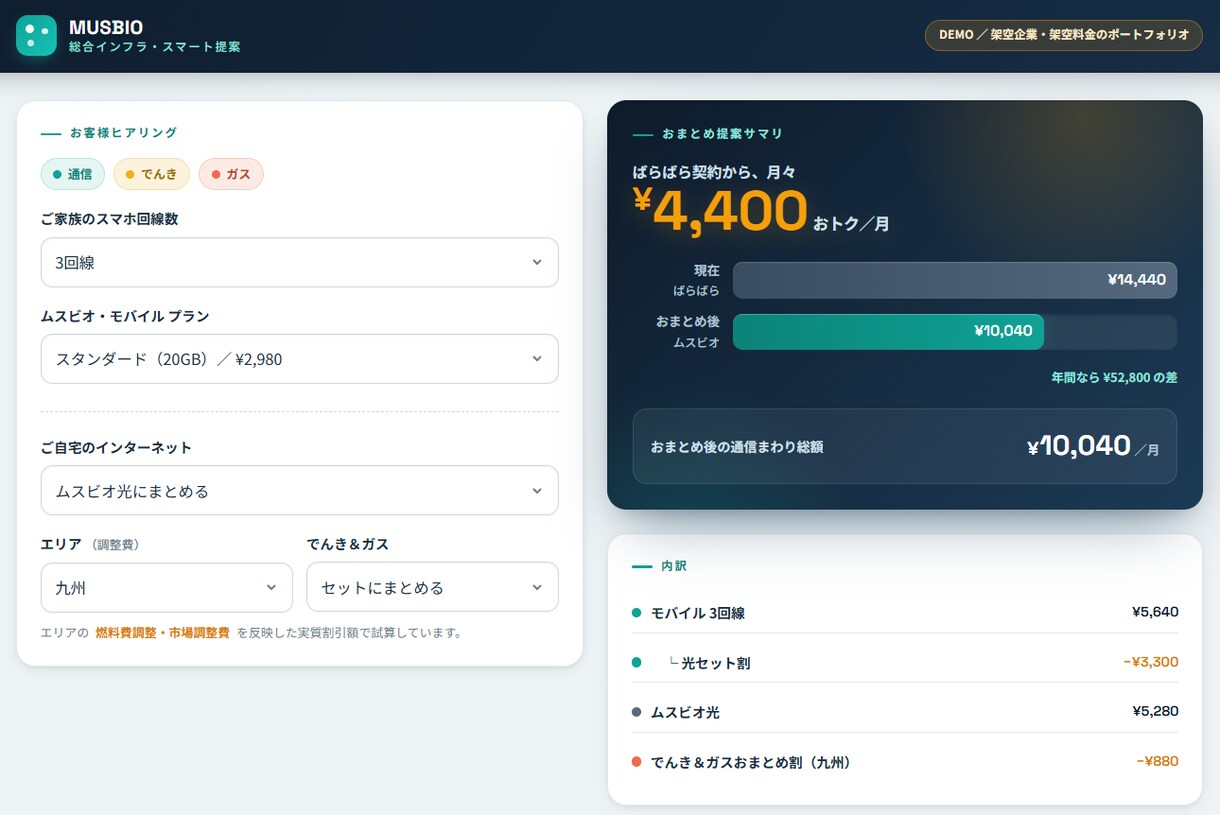Screen dimensions: 1220x815
Task: Click the 総合インフラ・スマート提案 subtitle
Action: [155, 47]
